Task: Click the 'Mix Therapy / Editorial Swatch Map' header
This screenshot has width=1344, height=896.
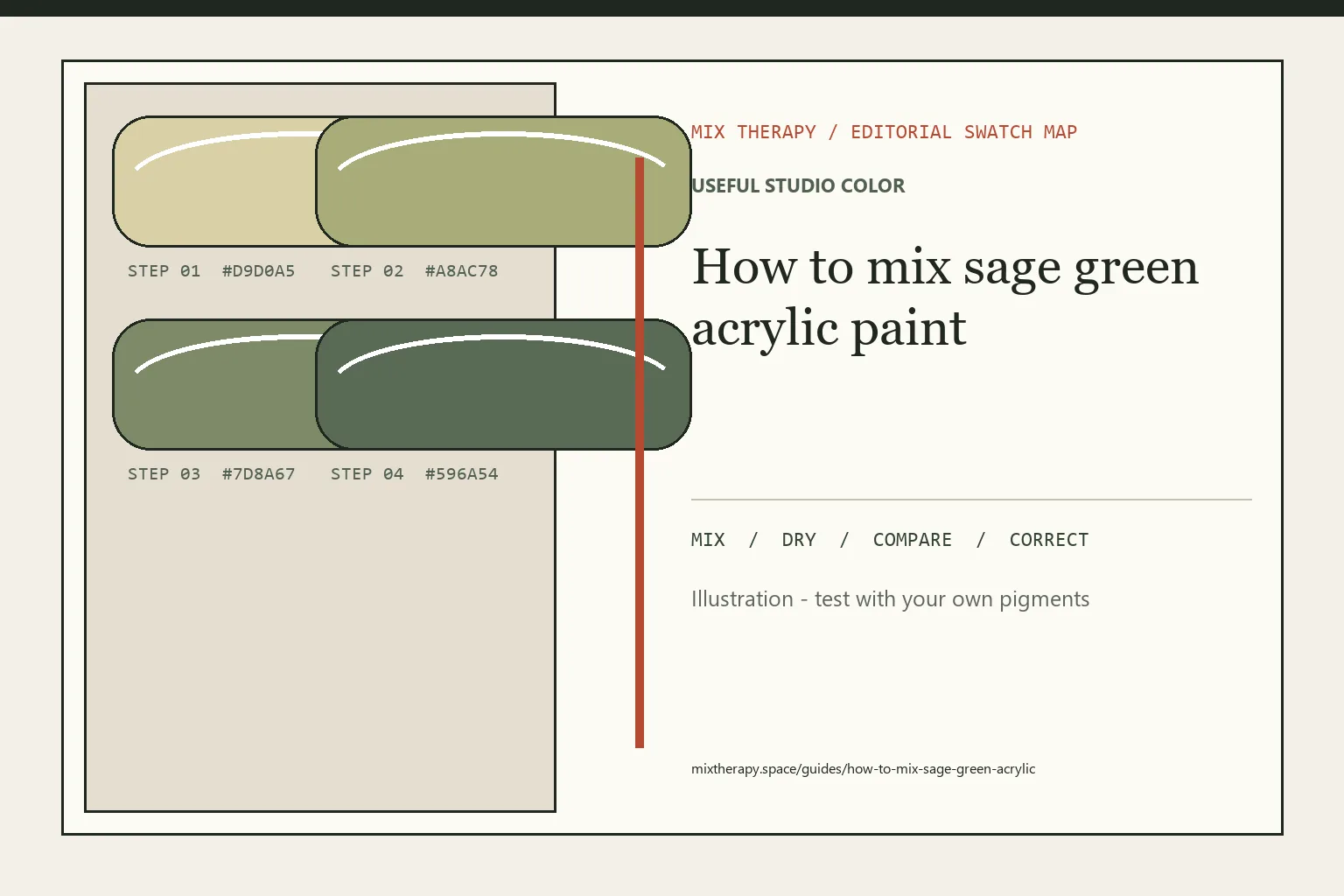Action: [884, 132]
